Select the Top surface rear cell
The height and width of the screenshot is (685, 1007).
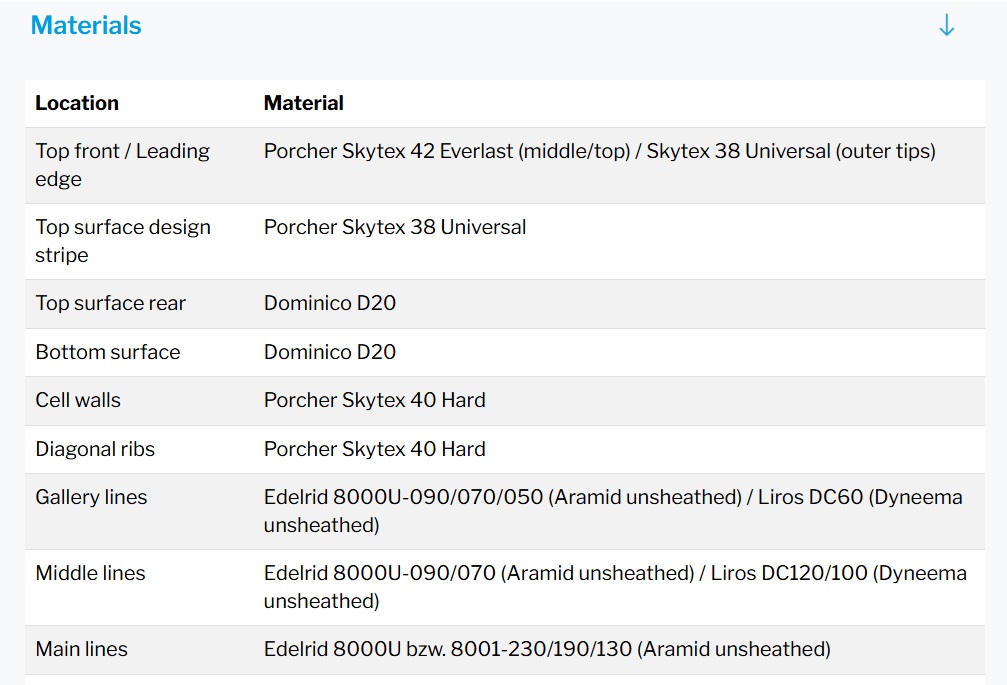(x=110, y=304)
